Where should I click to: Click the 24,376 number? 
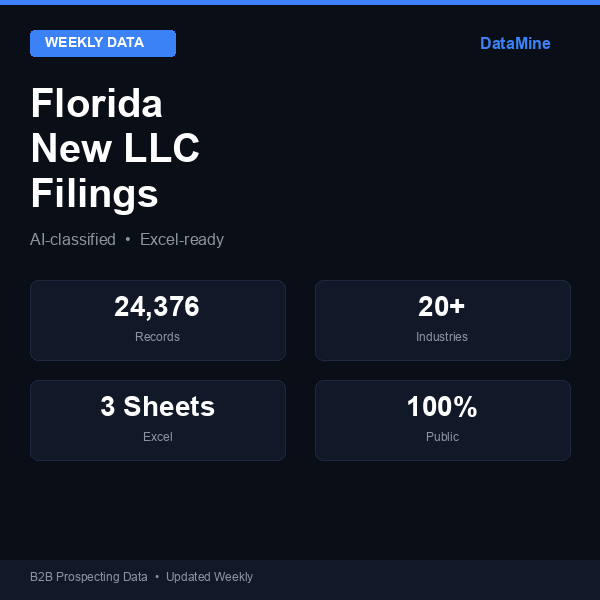tap(157, 307)
